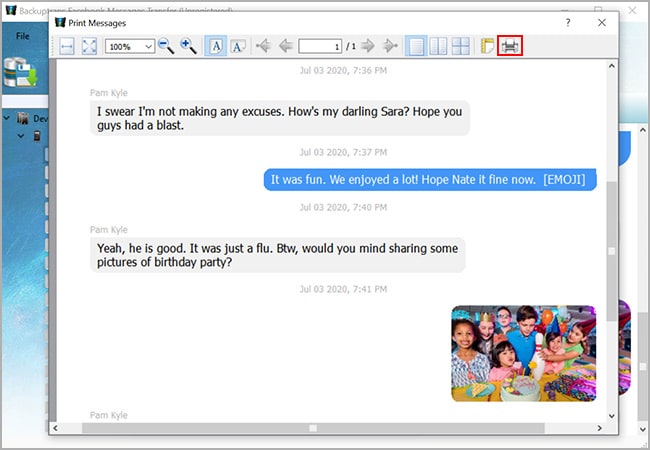Toggle two-page side-by-side layout view
This screenshot has height=450, width=650.
click(437, 46)
